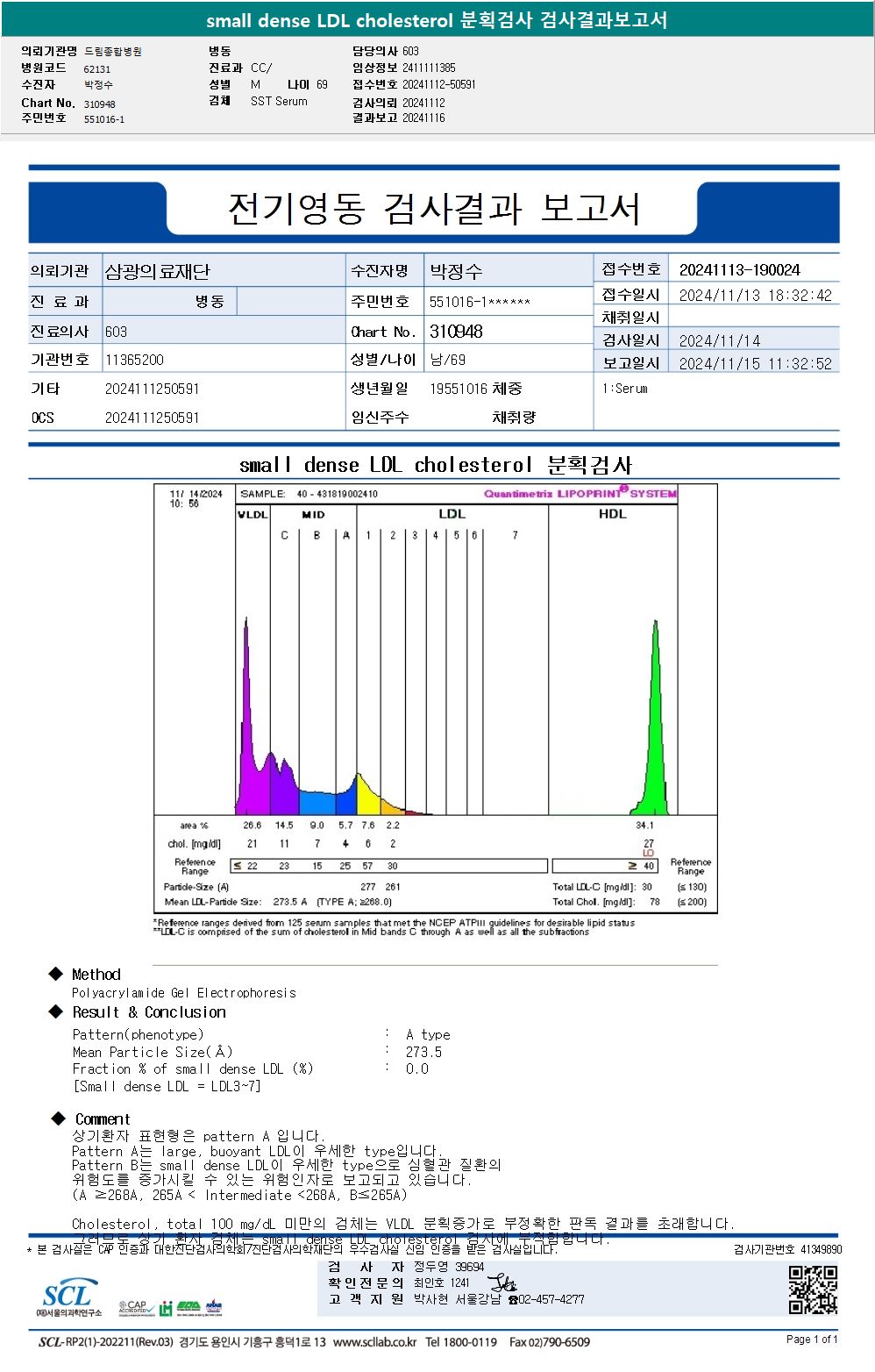Click the diamond bullet beside Method
875x1372 pixels.
[56, 974]
